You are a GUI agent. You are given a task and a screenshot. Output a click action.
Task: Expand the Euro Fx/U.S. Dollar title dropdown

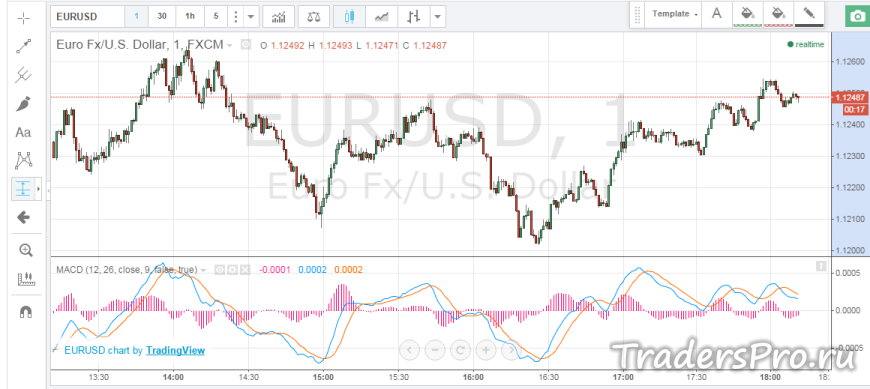[229, 46]
